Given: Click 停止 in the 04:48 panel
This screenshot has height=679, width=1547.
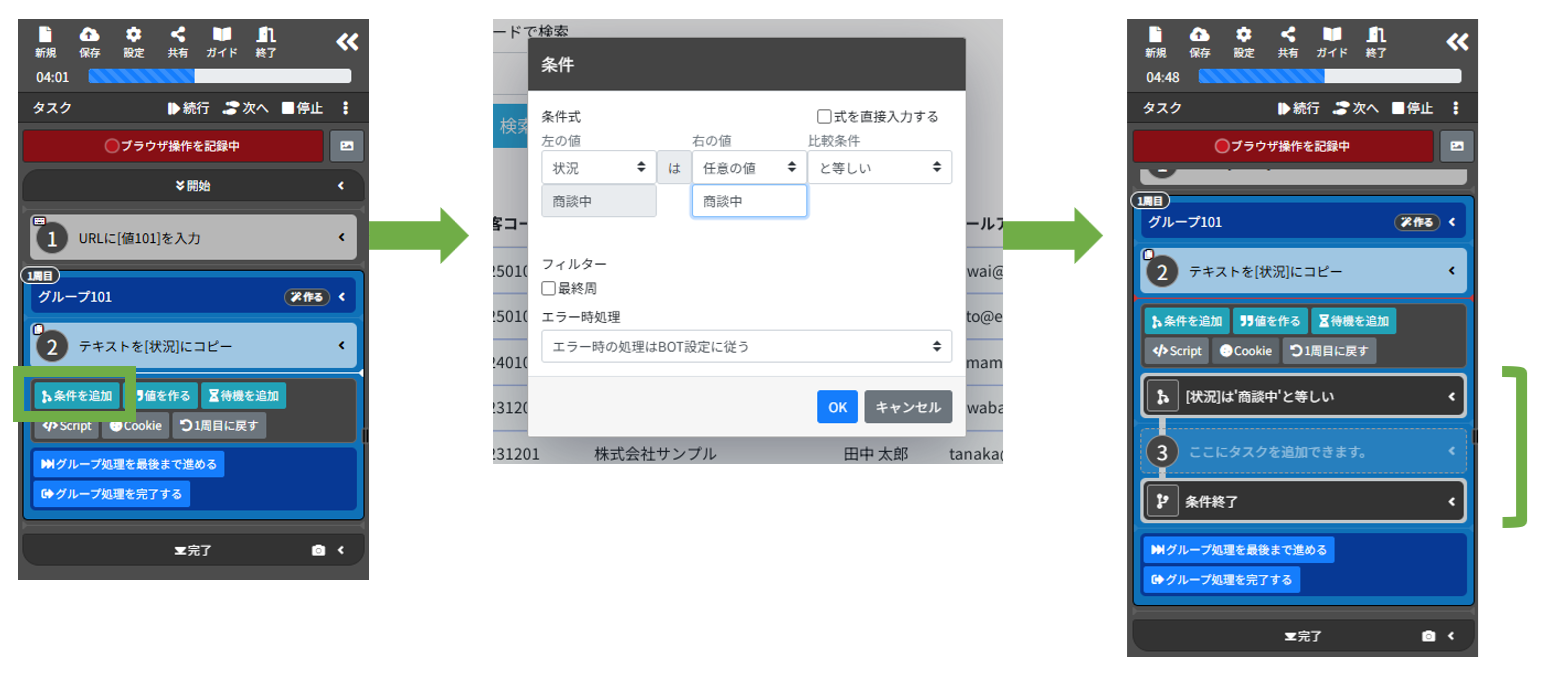Looking at the screenshot, I should tap(1412, 108).
